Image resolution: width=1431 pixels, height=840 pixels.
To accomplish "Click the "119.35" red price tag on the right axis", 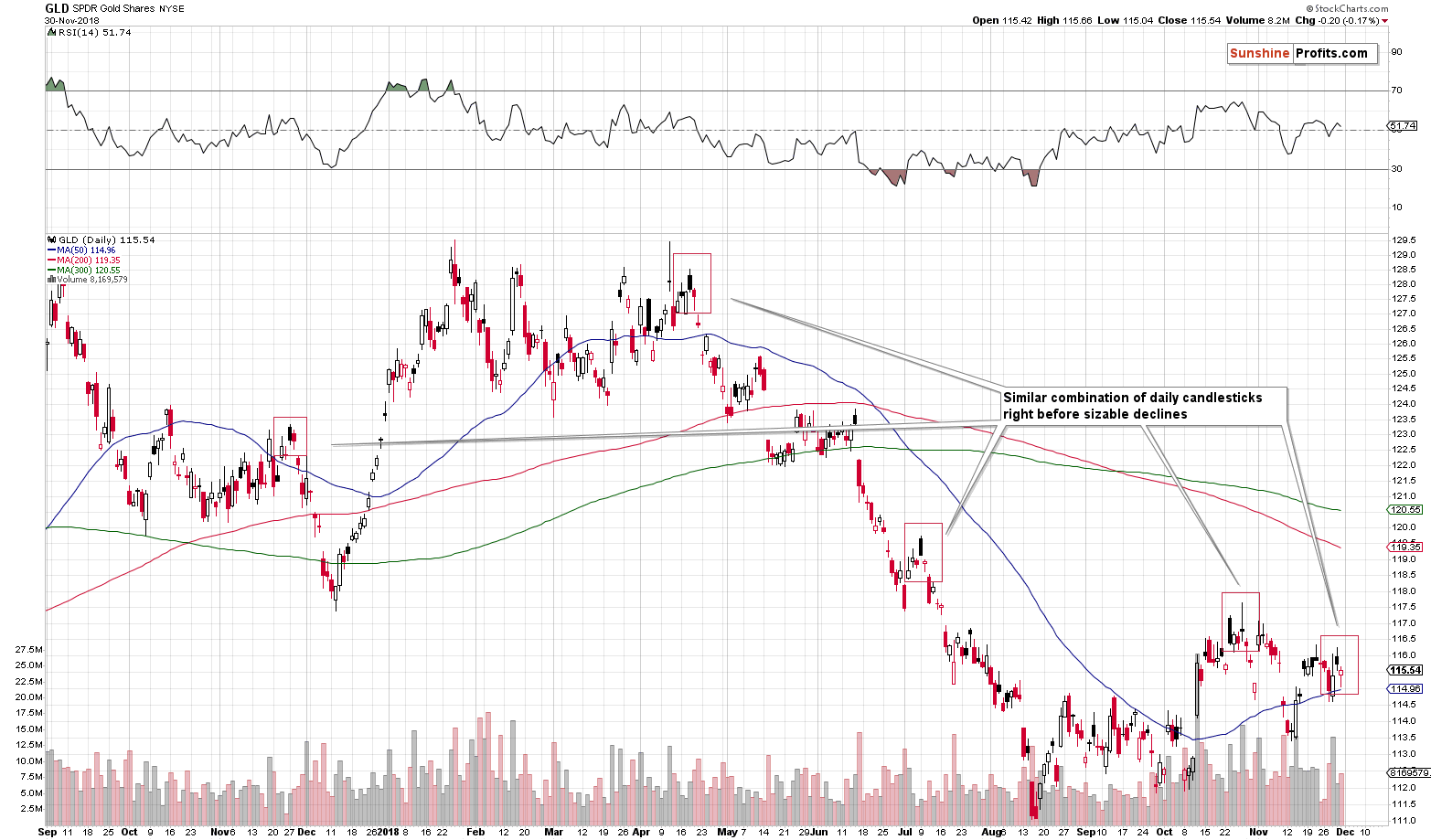I will (x=1404, y=548).
